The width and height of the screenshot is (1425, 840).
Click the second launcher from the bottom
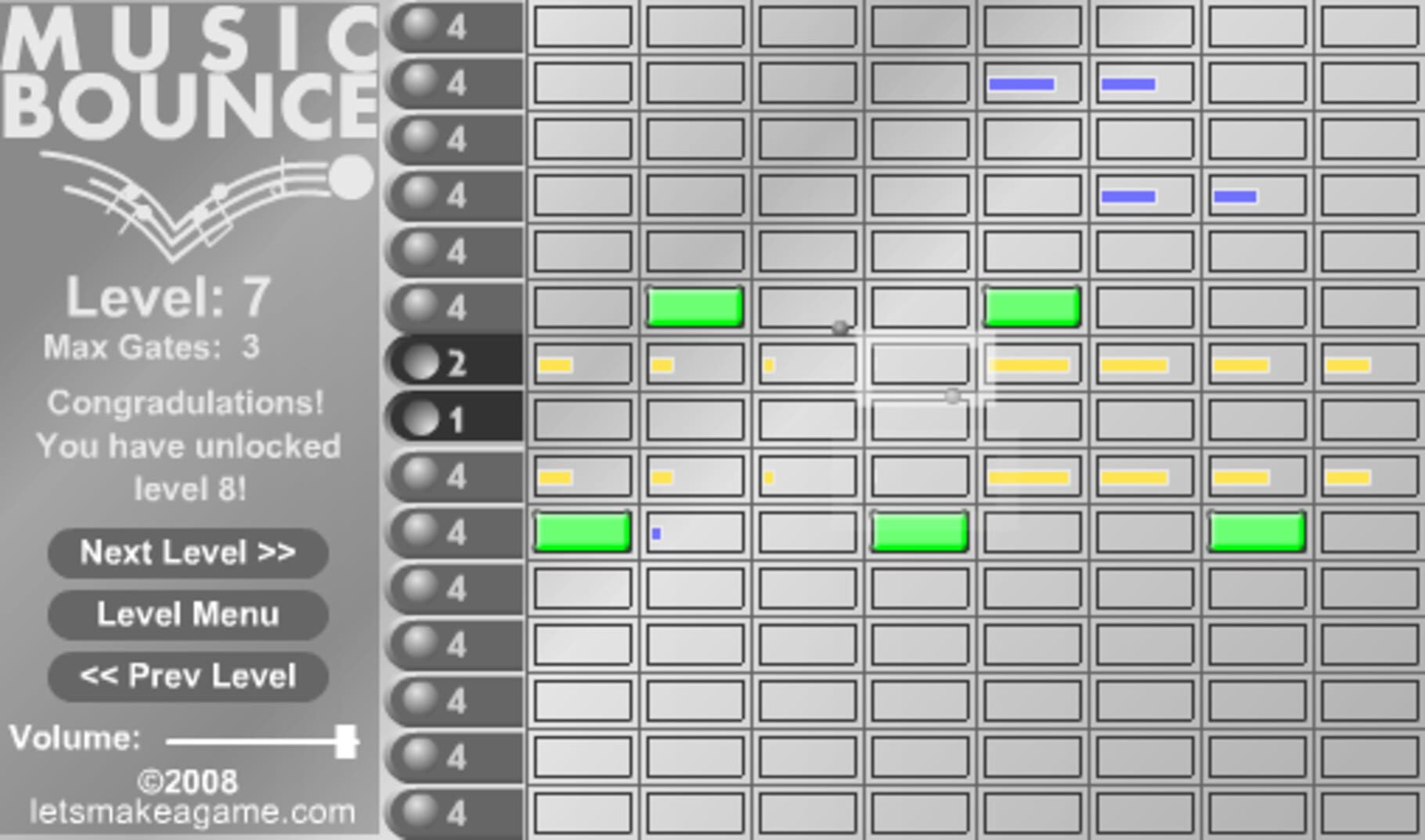tap(454, 756)
